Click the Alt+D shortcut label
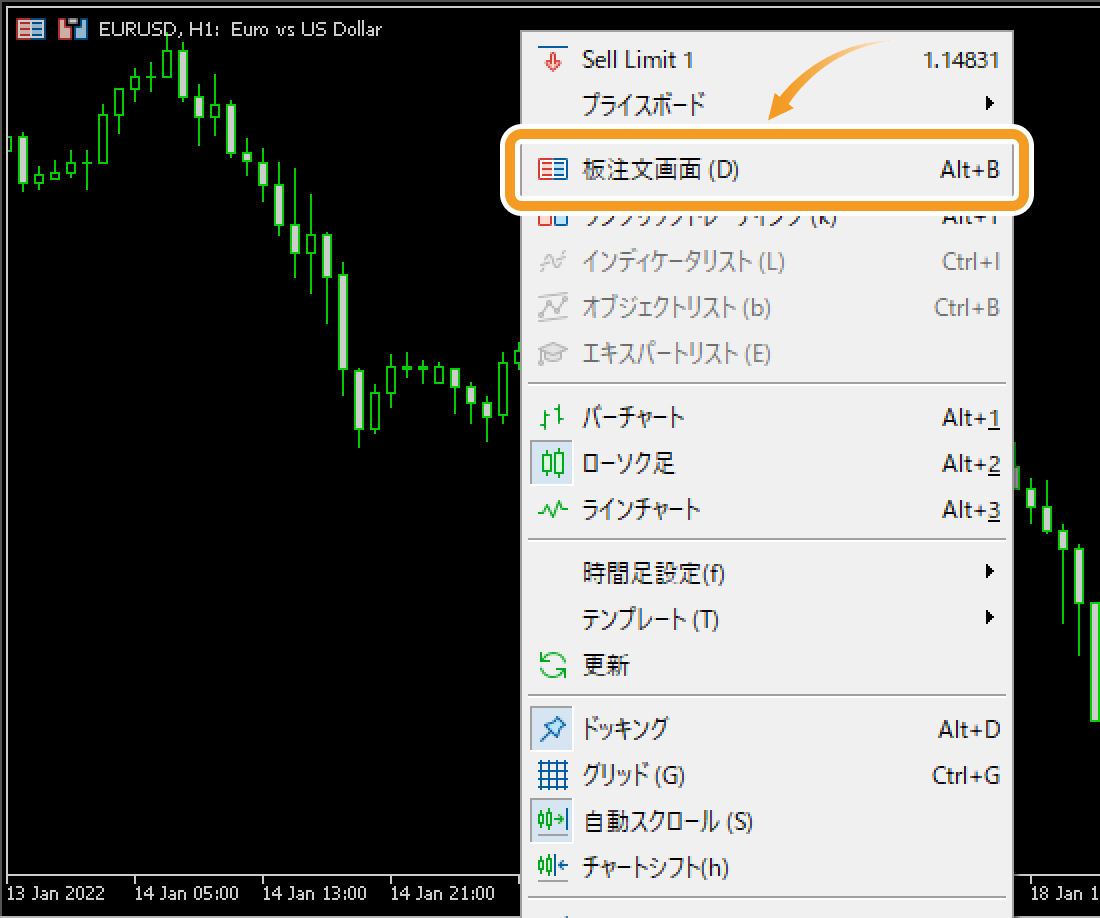 (969, 729)
